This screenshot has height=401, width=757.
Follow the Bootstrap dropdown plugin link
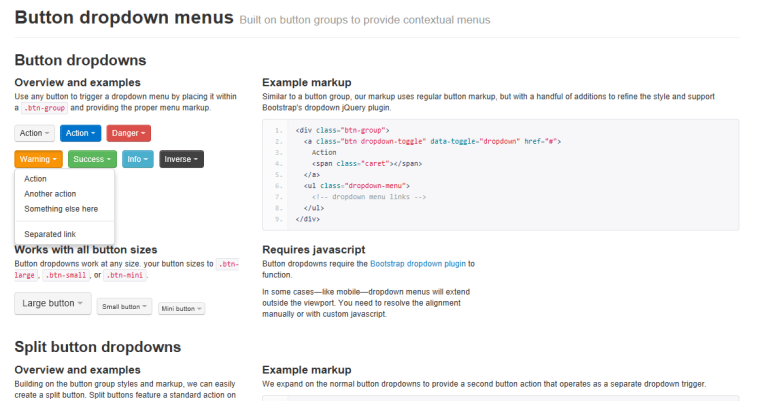point(418,264)
